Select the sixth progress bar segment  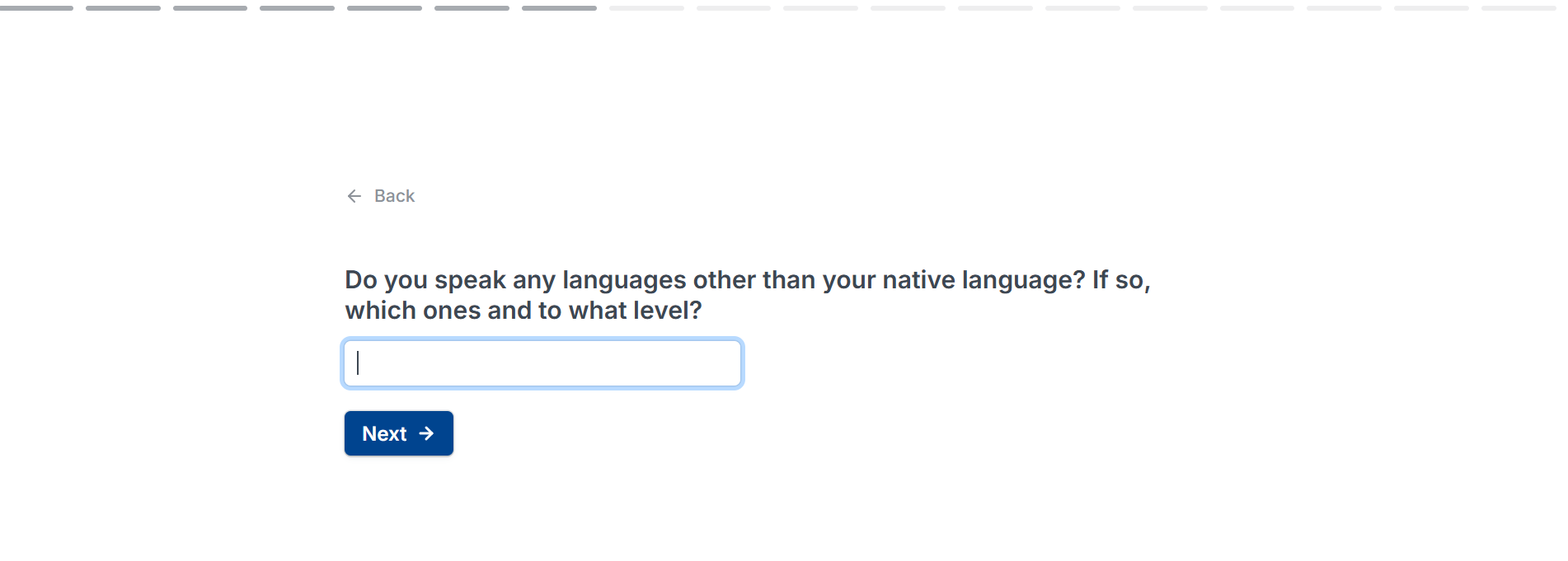[x=472, y=8]
